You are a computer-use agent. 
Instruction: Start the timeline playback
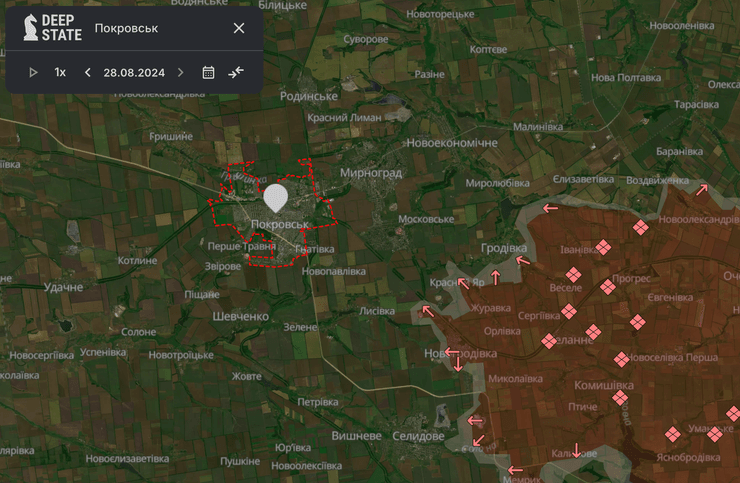click(33, 72)
